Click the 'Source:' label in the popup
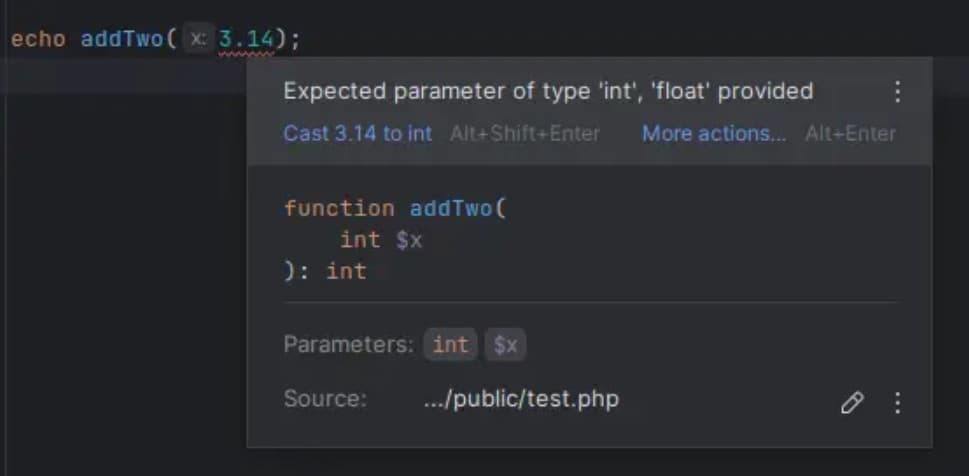This screenshot has width=969, height=476. pos(325,399)
